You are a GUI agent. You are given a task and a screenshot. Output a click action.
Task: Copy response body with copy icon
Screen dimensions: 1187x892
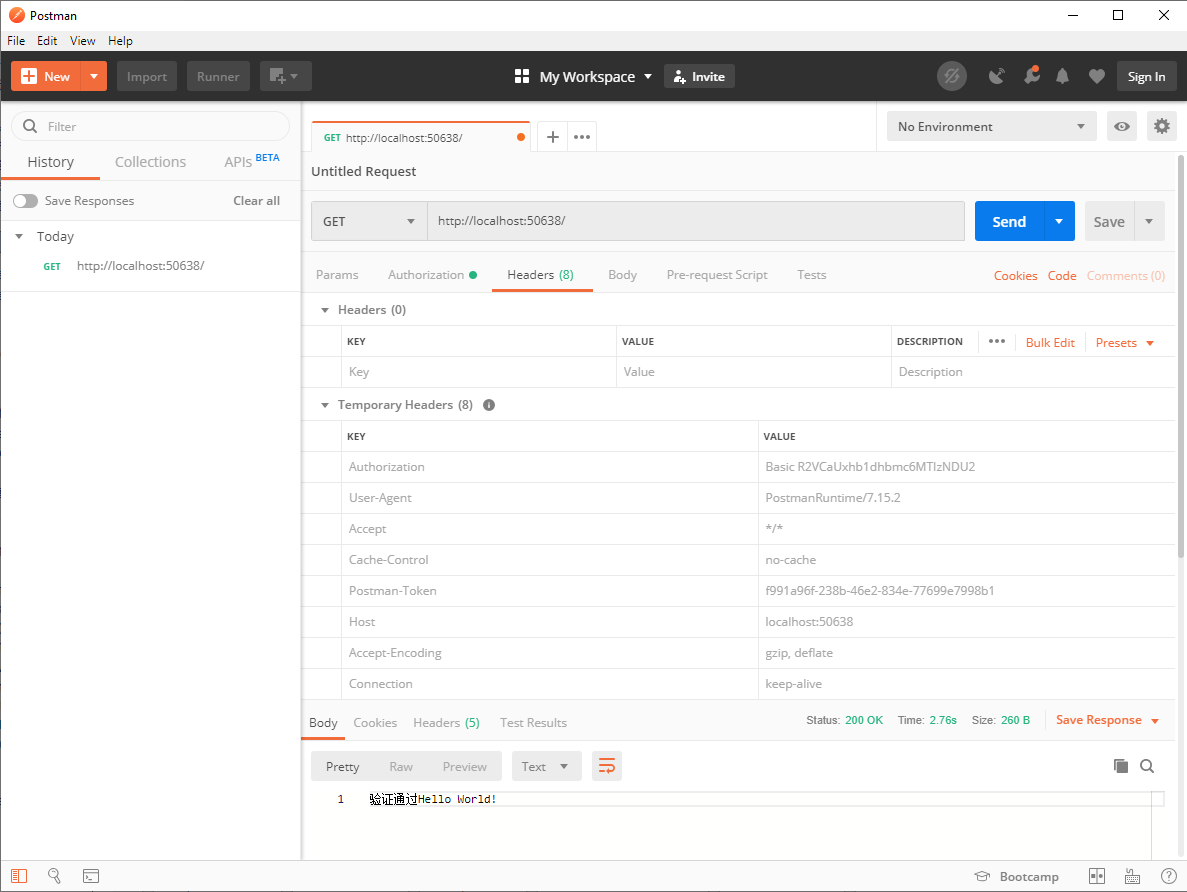(x=1121, y=766)
